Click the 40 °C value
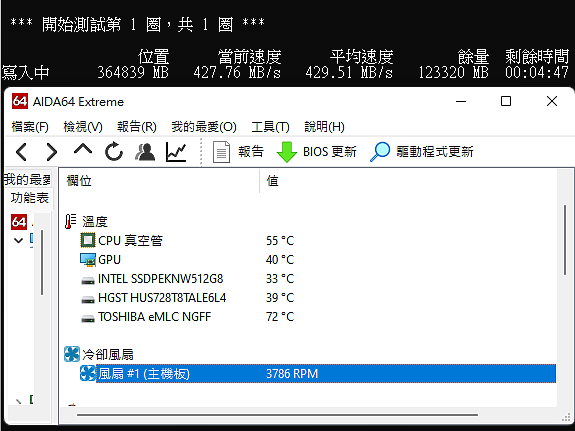Viewport: 575px width, 431px height. pos(280,260)
